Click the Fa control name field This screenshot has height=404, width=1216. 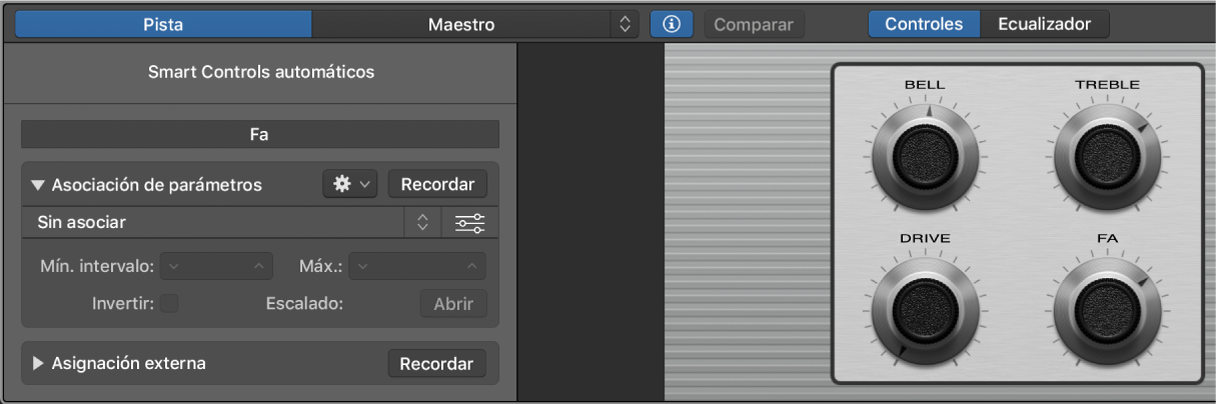pos(259,134)
